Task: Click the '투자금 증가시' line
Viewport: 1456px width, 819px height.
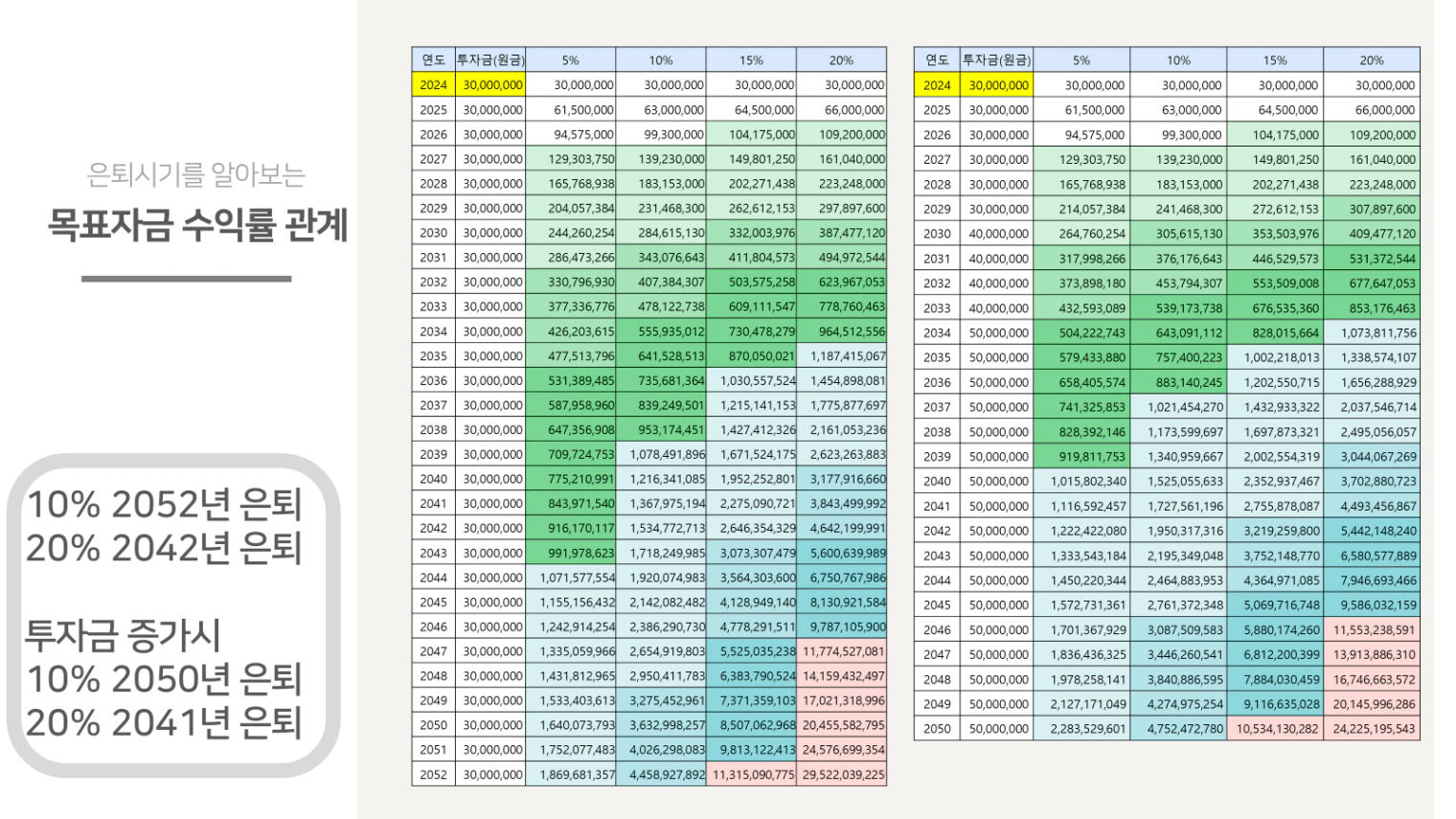Action: pyautogui.click(x=123, y=635)
